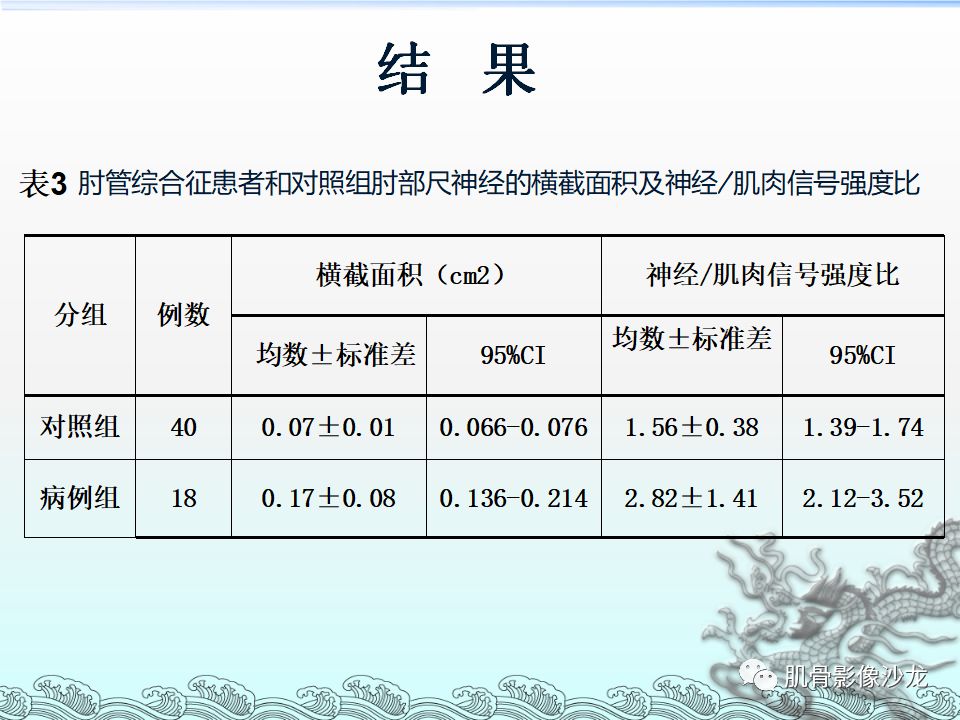Image resolution: width=960 pixels, height=720 pixels.
Task: Click the cell with value 40
Action: point(184,427)
